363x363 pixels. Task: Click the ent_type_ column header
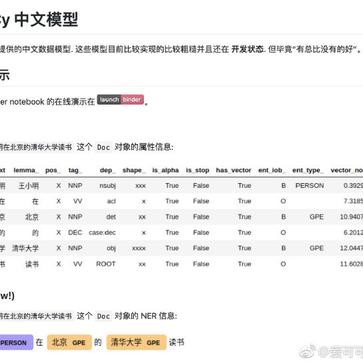pos(308,170)
